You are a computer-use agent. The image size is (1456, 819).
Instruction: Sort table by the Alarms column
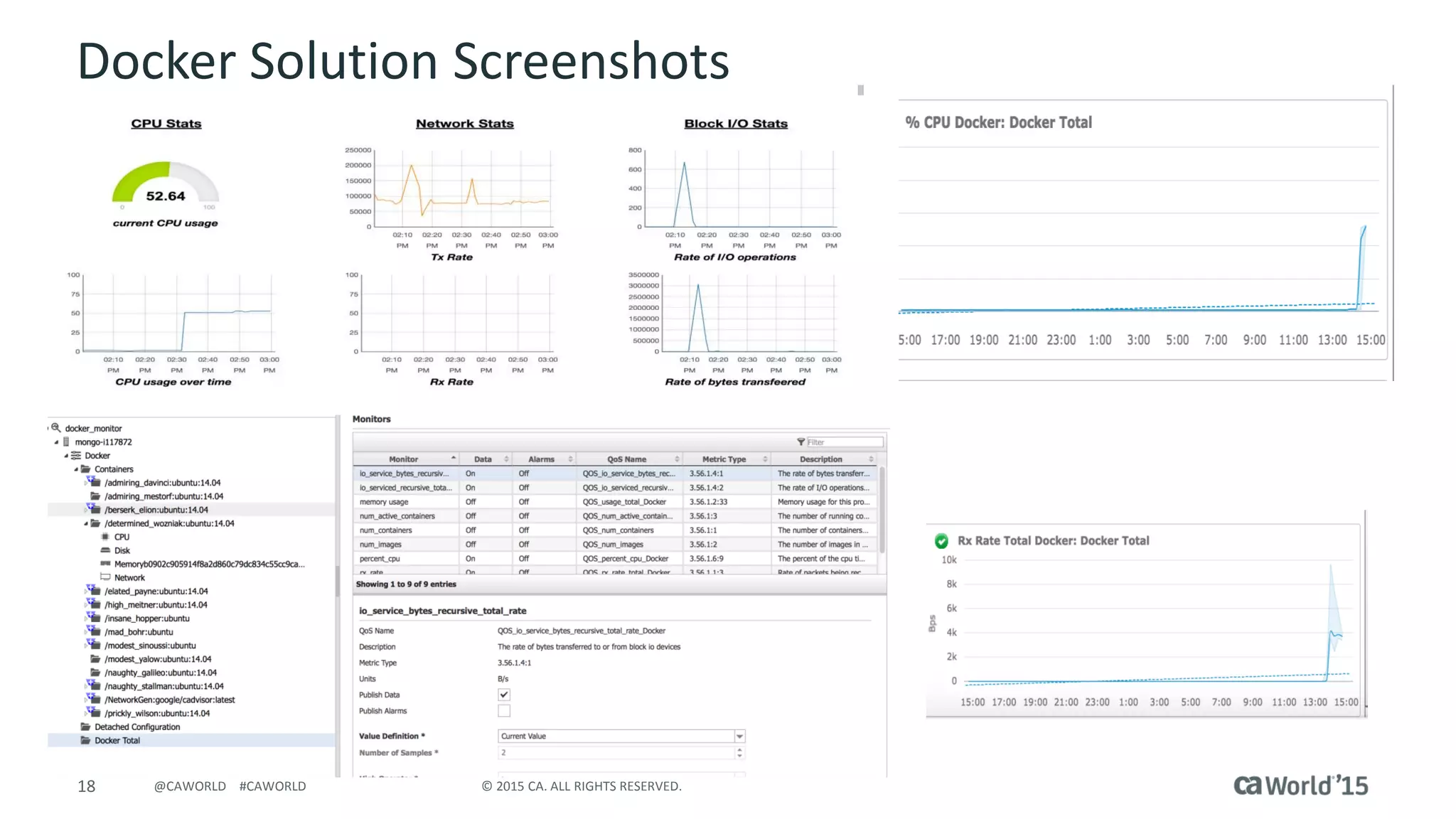click(x=544, y=459)
